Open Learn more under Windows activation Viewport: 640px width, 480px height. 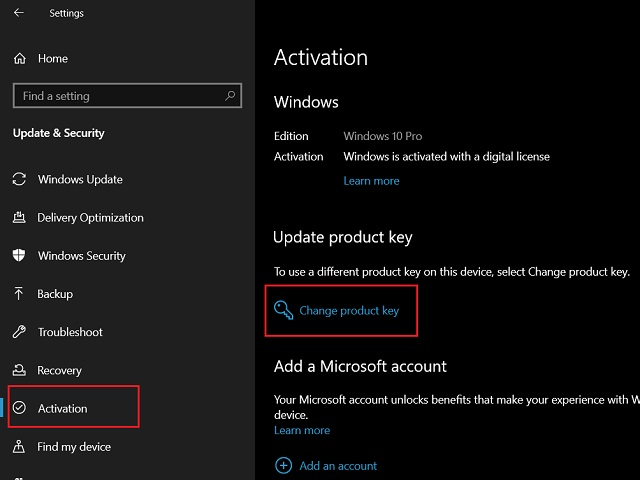click(371, 181)
